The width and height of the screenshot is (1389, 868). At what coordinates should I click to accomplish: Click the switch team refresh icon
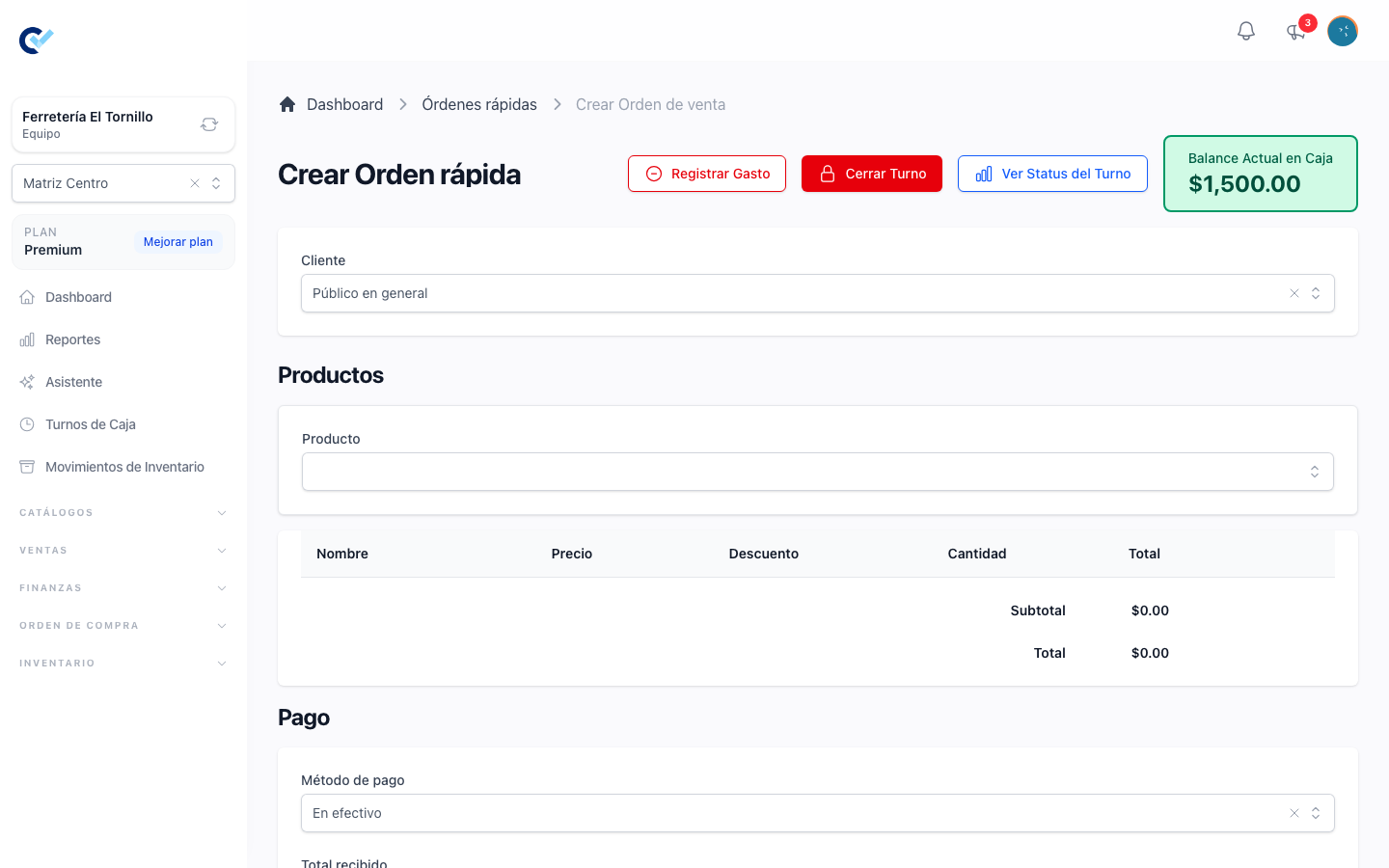point(209,124)
